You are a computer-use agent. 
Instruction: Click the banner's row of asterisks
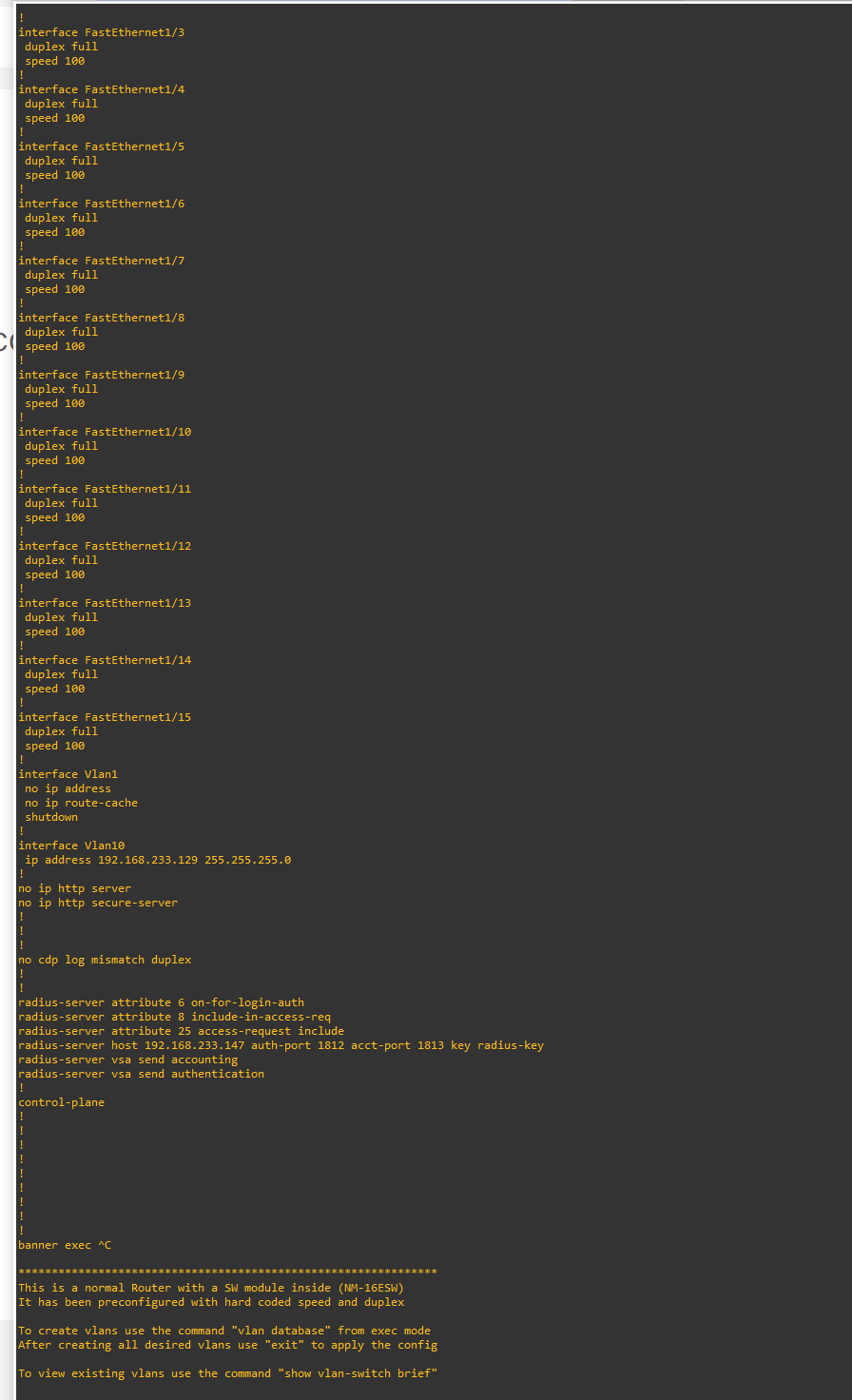228,1272
